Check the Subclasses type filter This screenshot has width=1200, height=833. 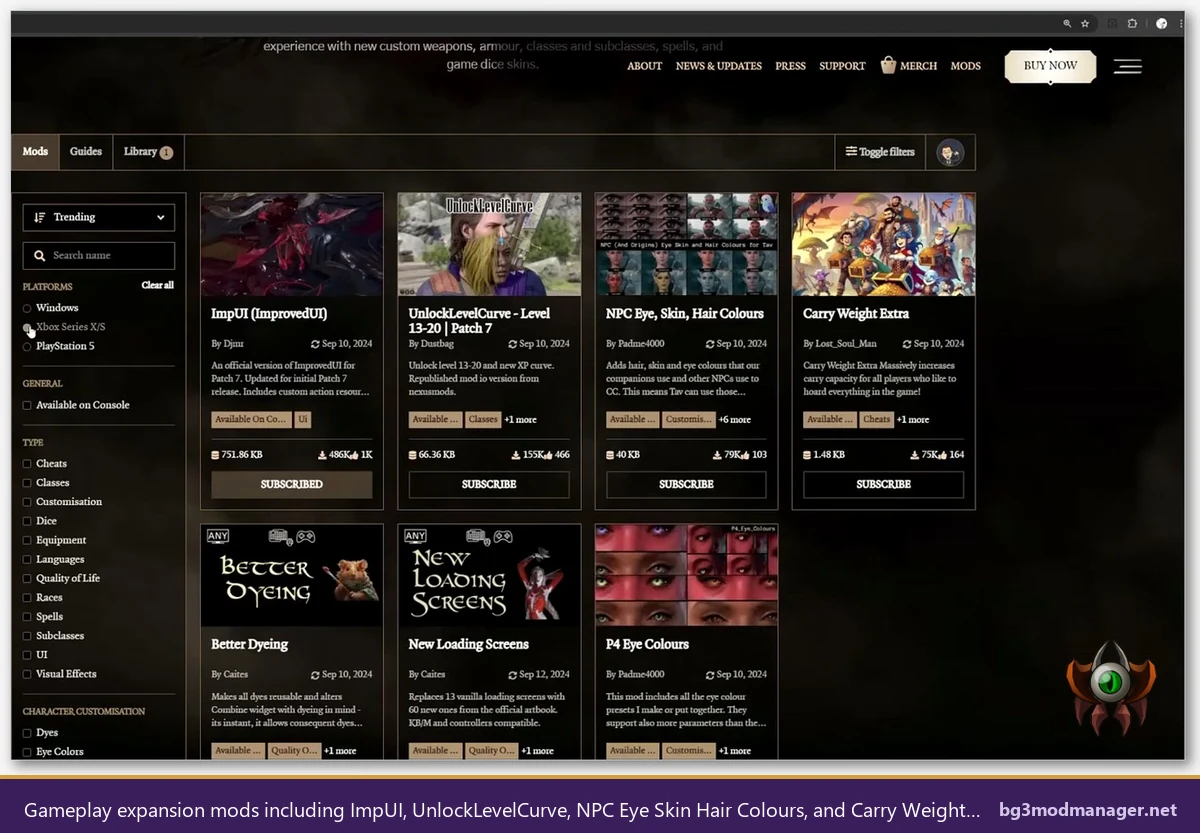(x=27, y=636)
